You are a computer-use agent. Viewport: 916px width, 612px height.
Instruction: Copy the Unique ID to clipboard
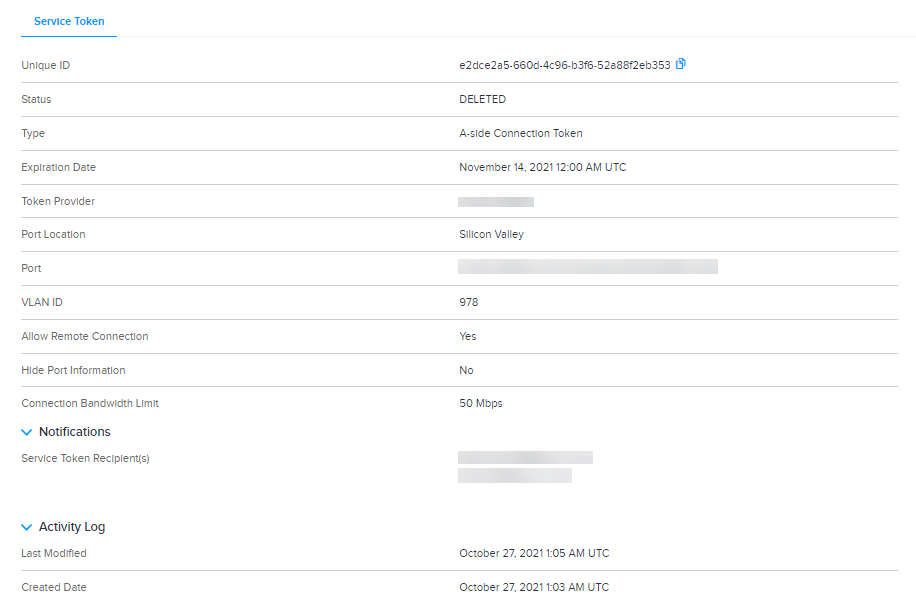681,64
